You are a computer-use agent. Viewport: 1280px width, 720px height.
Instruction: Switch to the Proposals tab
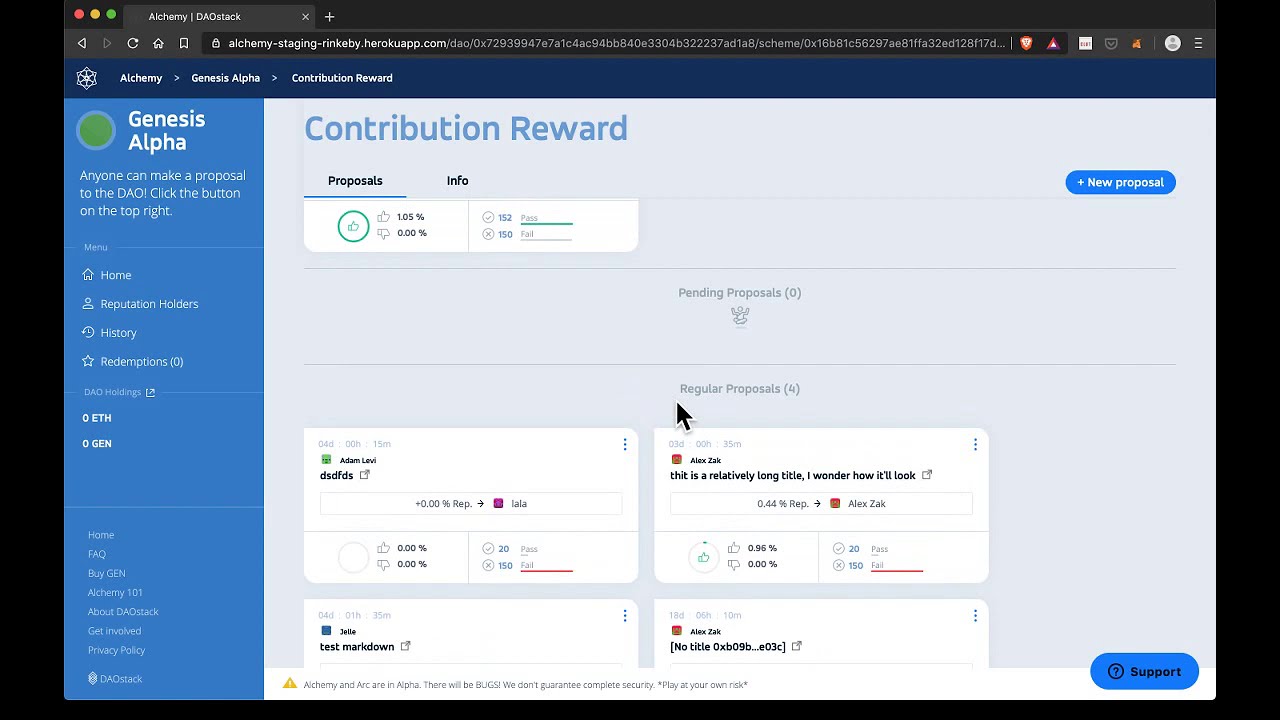(x=355, y=181)
